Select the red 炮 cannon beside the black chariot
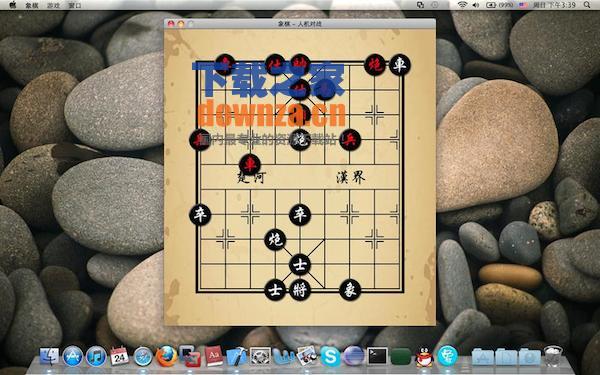 pos(375,65)
